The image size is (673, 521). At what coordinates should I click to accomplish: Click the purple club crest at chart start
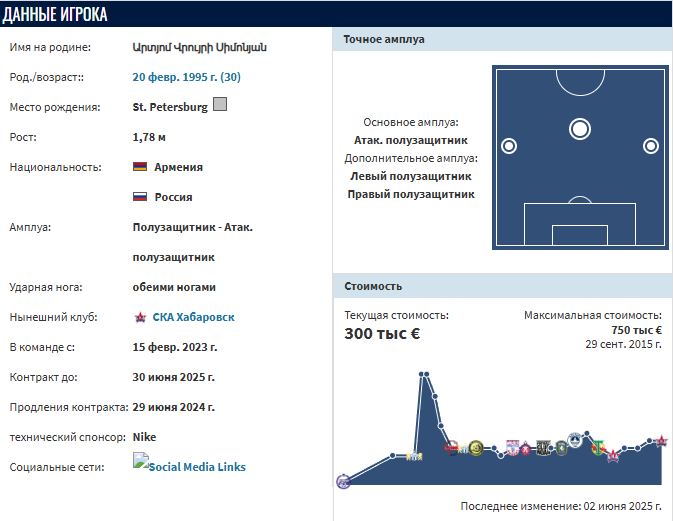coord(343,482)
